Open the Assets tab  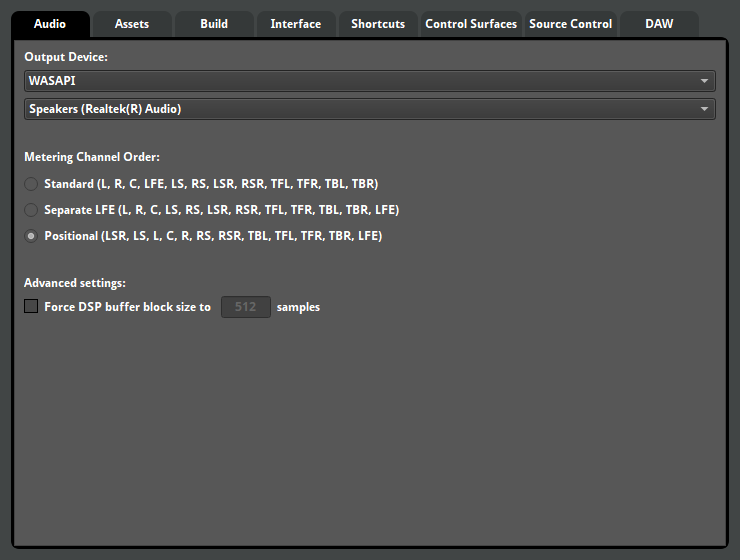[x=132, y=24]
